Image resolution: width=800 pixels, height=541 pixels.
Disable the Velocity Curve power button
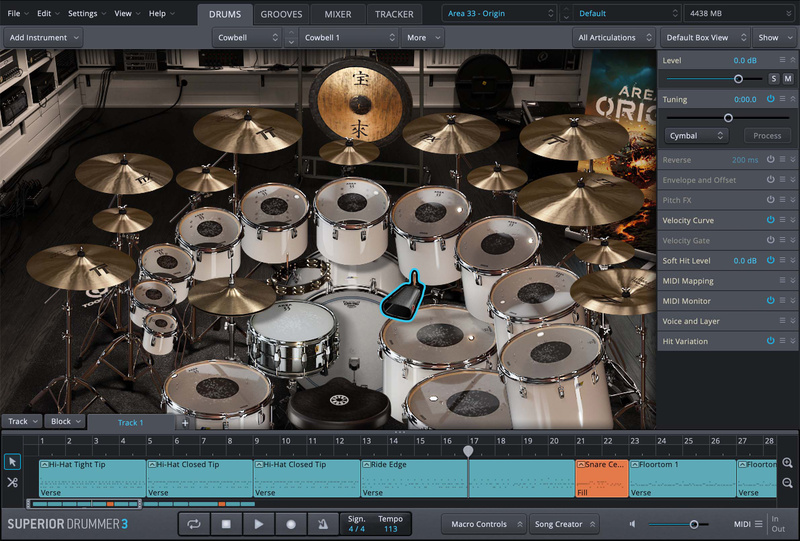pos(770,220)
